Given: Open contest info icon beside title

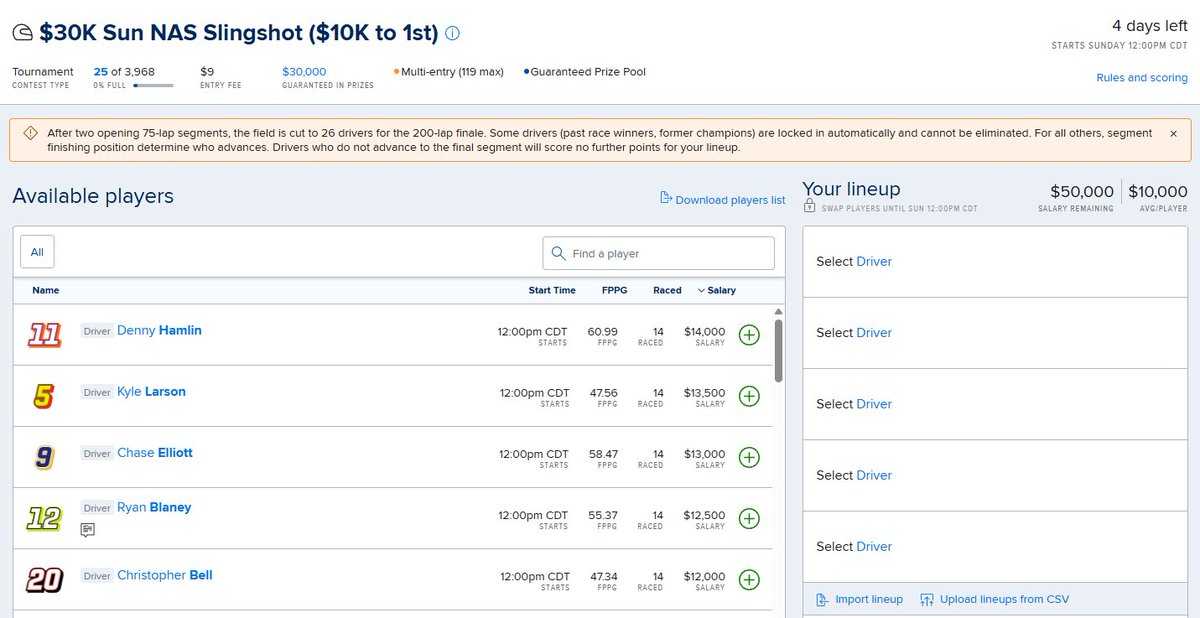Looking at the screenshot, I should point(452,33).
